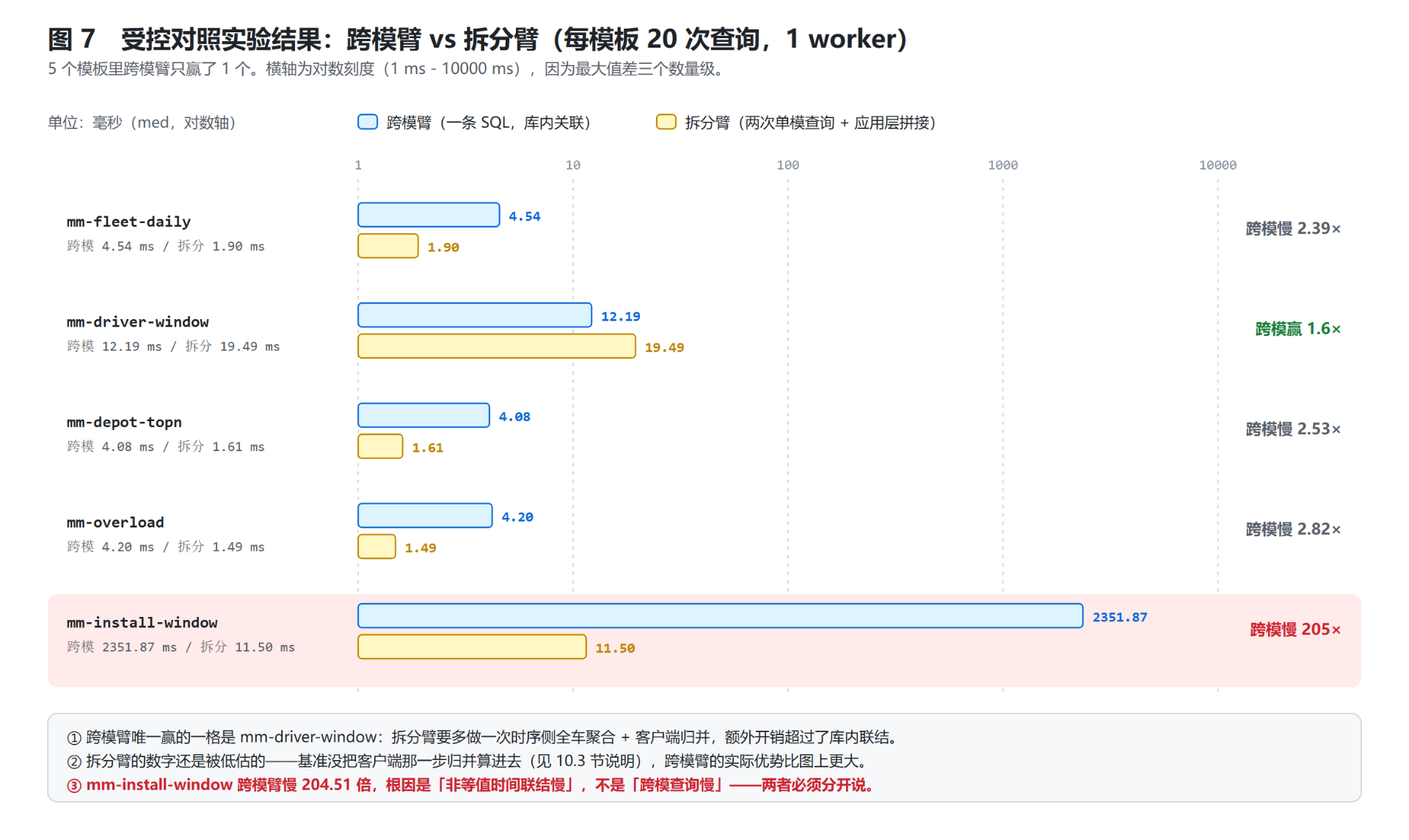1409x840 pixels.
Task: Click the mm-overload row label
Action: coord(115,522)
